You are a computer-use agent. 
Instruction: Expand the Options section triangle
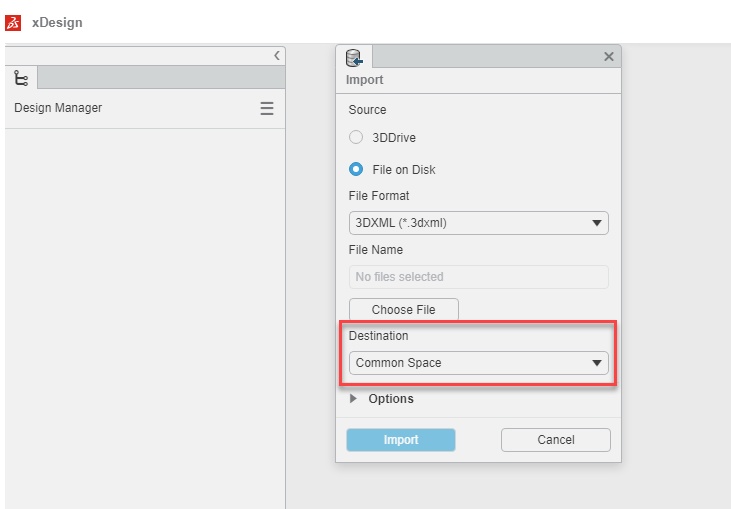tap(354, 399)
